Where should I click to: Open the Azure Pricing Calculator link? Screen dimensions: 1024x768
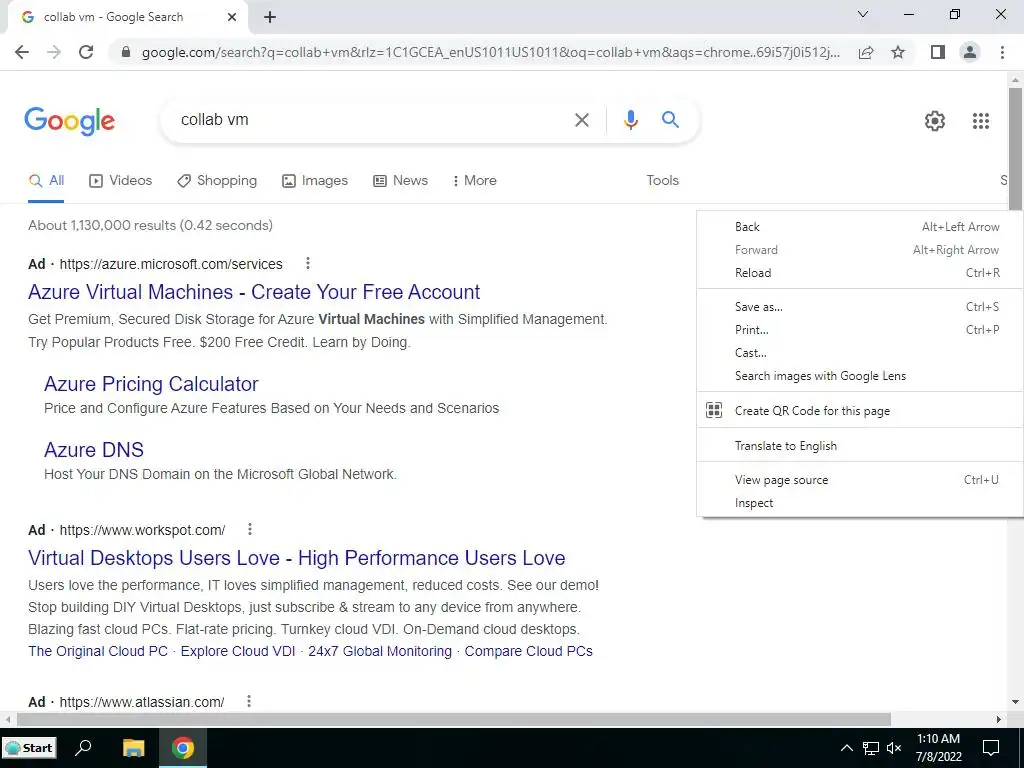click(x=151, y=384)
